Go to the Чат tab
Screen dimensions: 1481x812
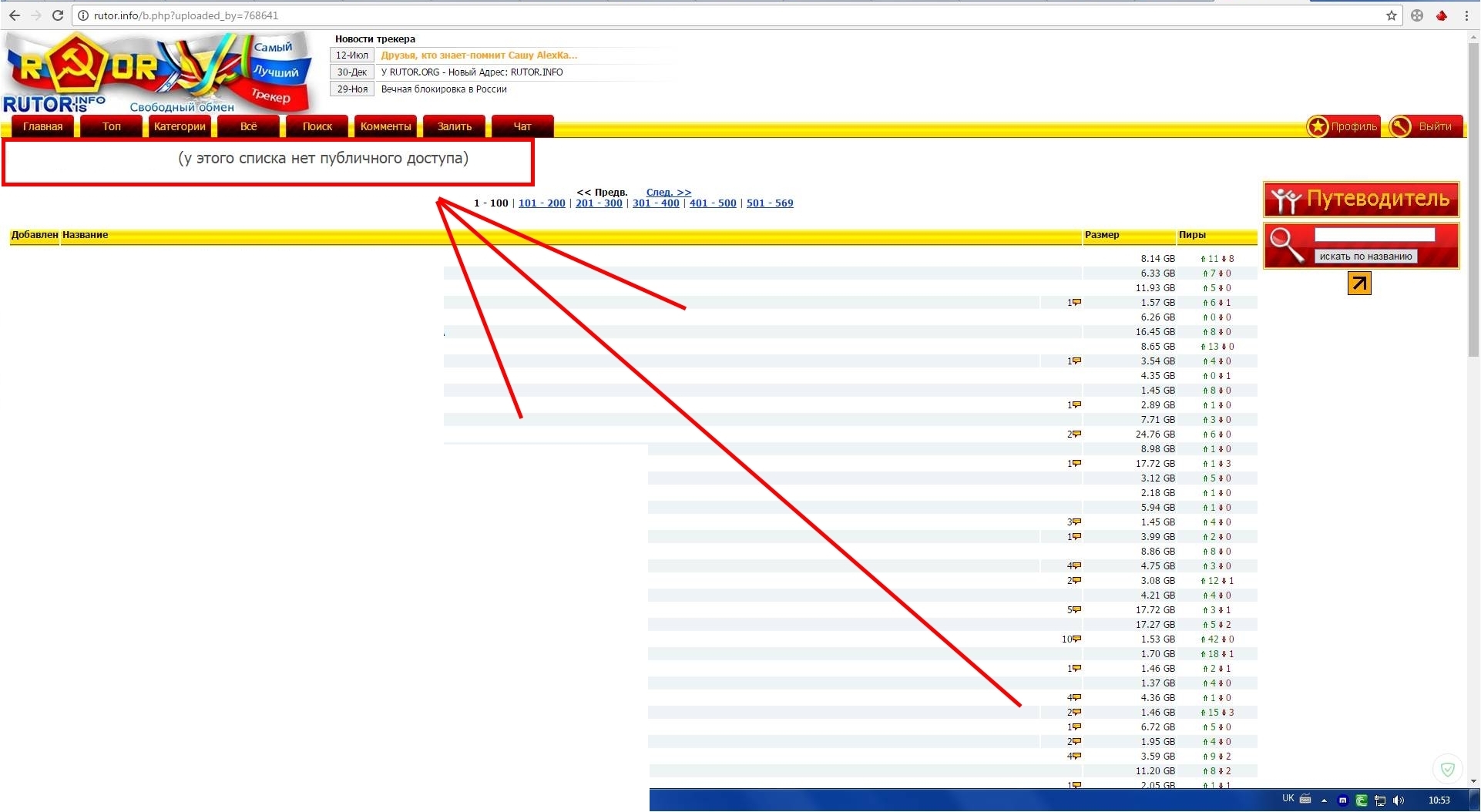[522, 126]
